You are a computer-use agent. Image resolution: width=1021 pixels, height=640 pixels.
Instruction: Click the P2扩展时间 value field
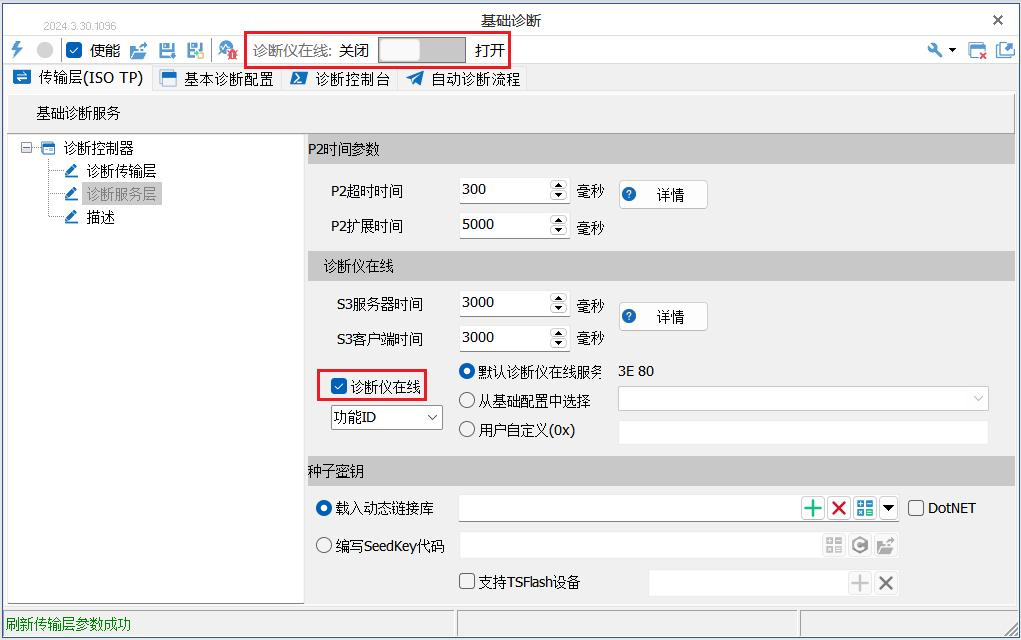point(504,225)
